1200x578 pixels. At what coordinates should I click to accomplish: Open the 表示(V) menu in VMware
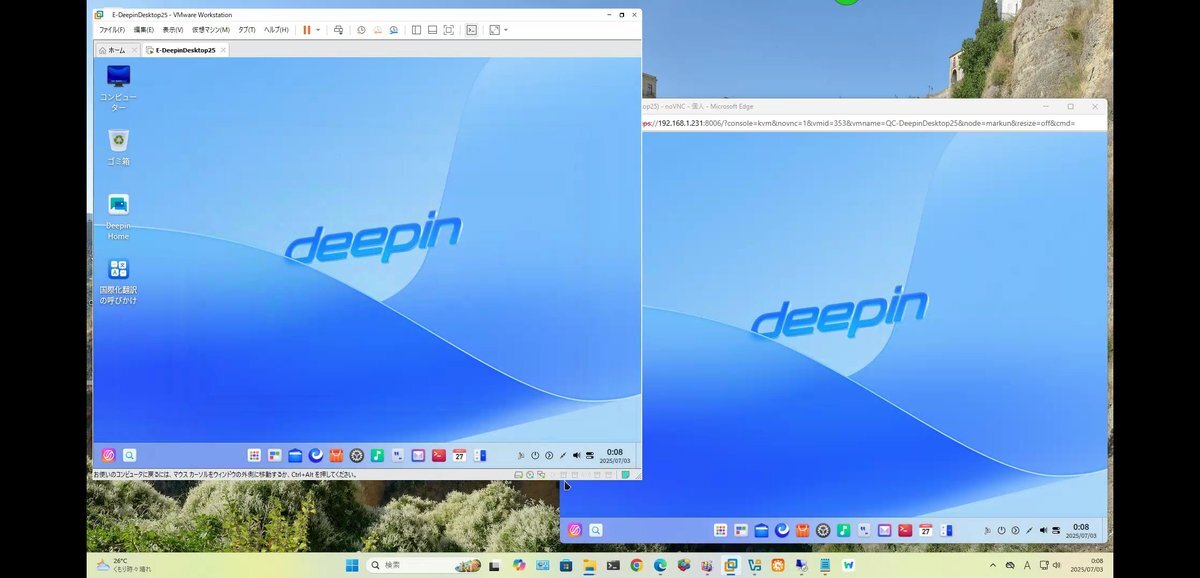173,30
